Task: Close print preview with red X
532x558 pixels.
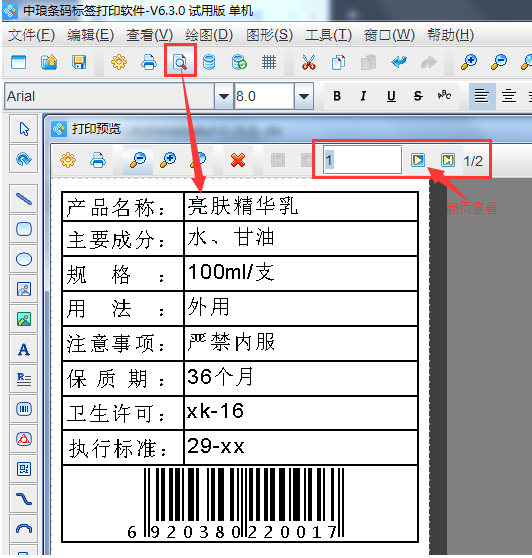Action: (238, 160)
